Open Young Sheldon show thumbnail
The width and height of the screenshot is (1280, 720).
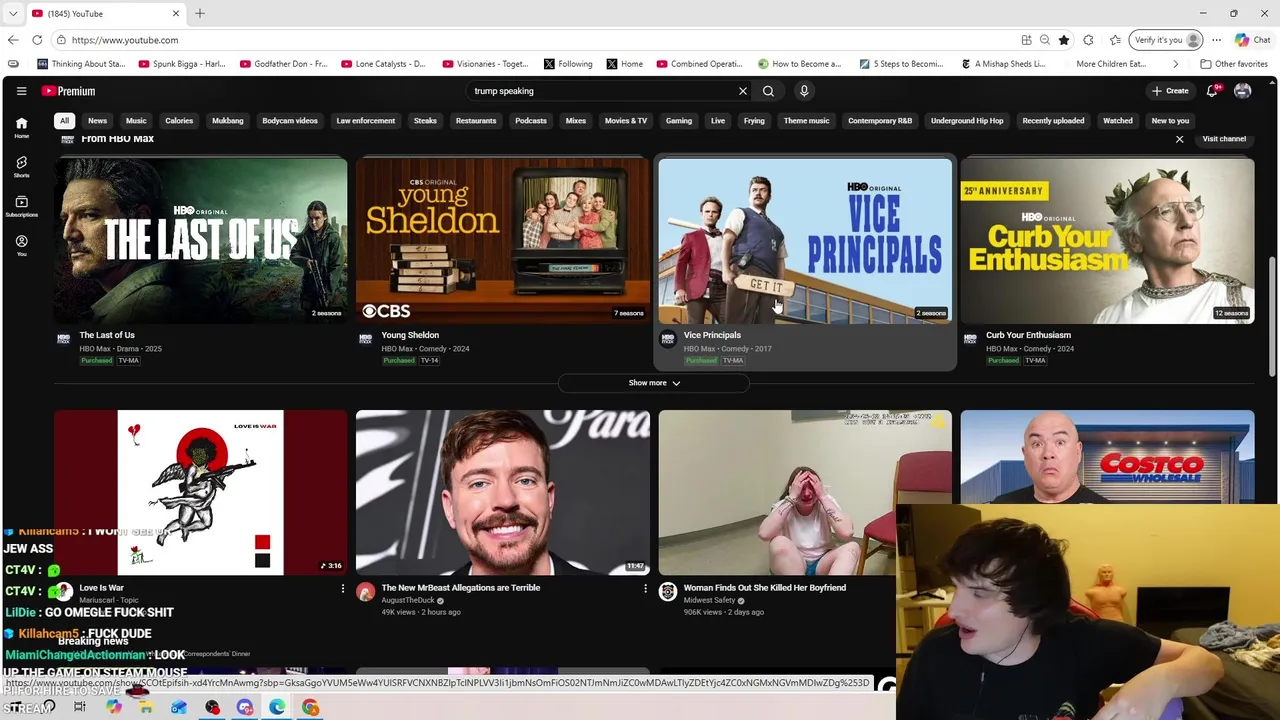click(x=503, y=240)
